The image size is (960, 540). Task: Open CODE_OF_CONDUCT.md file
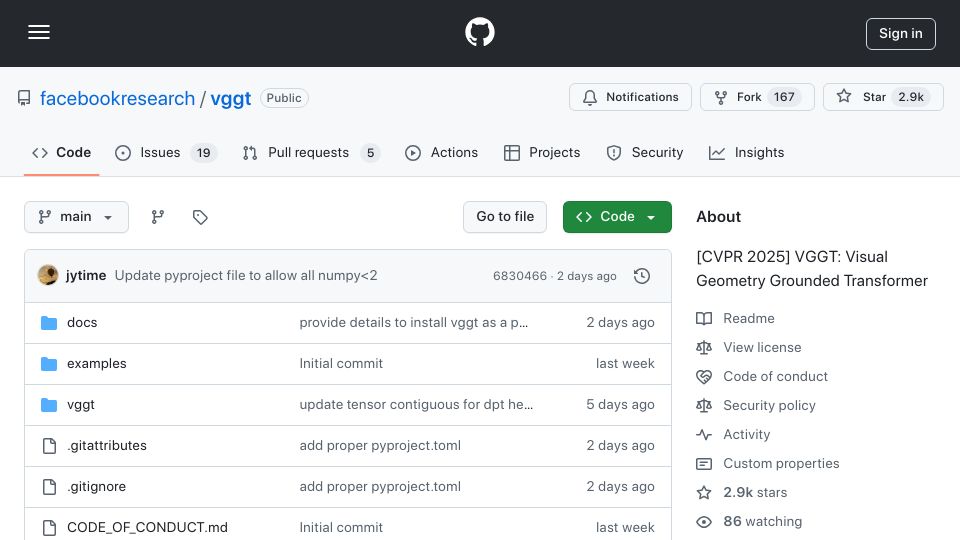tap(147, 527)
